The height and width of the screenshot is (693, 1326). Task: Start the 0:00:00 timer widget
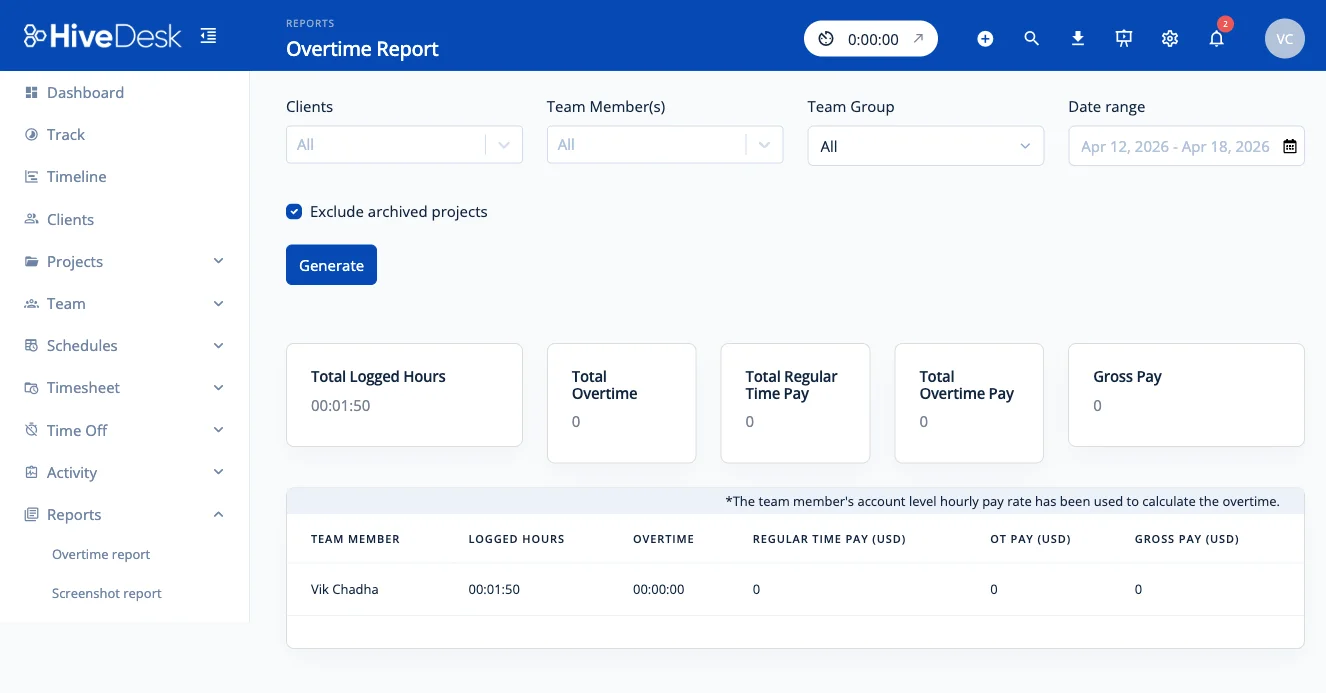tap(826, 39)
